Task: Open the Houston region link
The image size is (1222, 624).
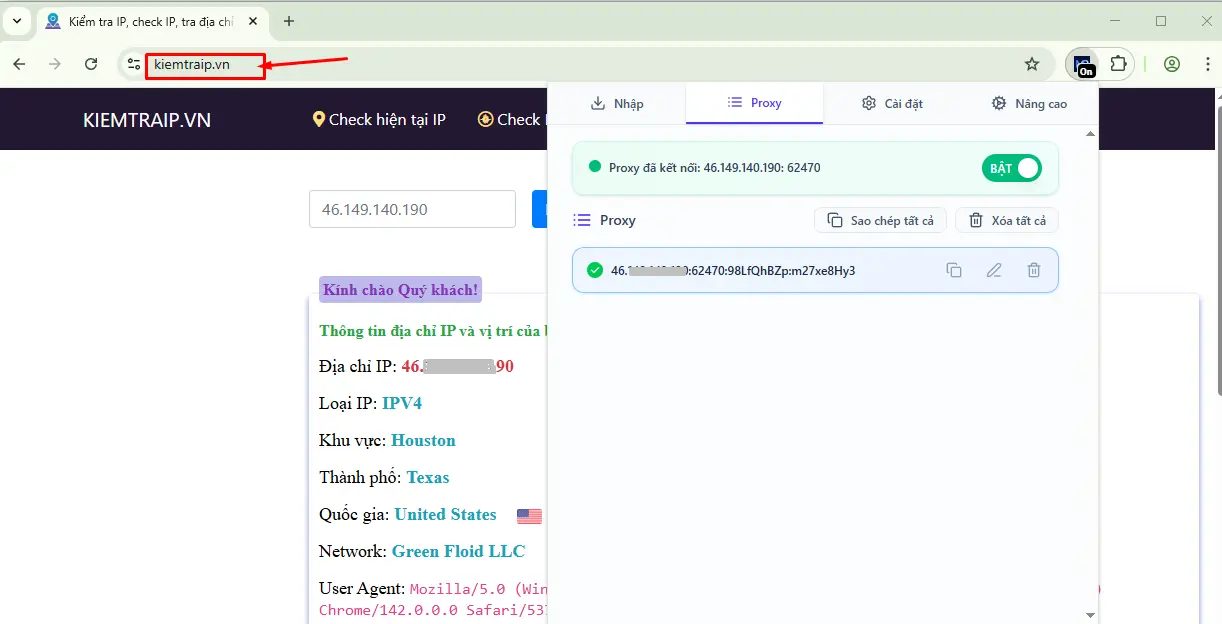Action: coord(423,440)
